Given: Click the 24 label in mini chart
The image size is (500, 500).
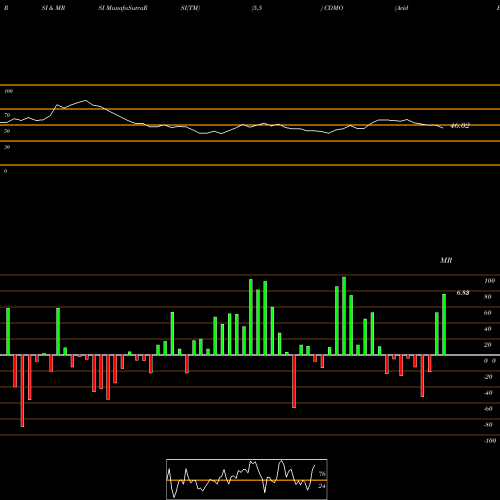Looking at the screenshot, I should tap(322, 486).
